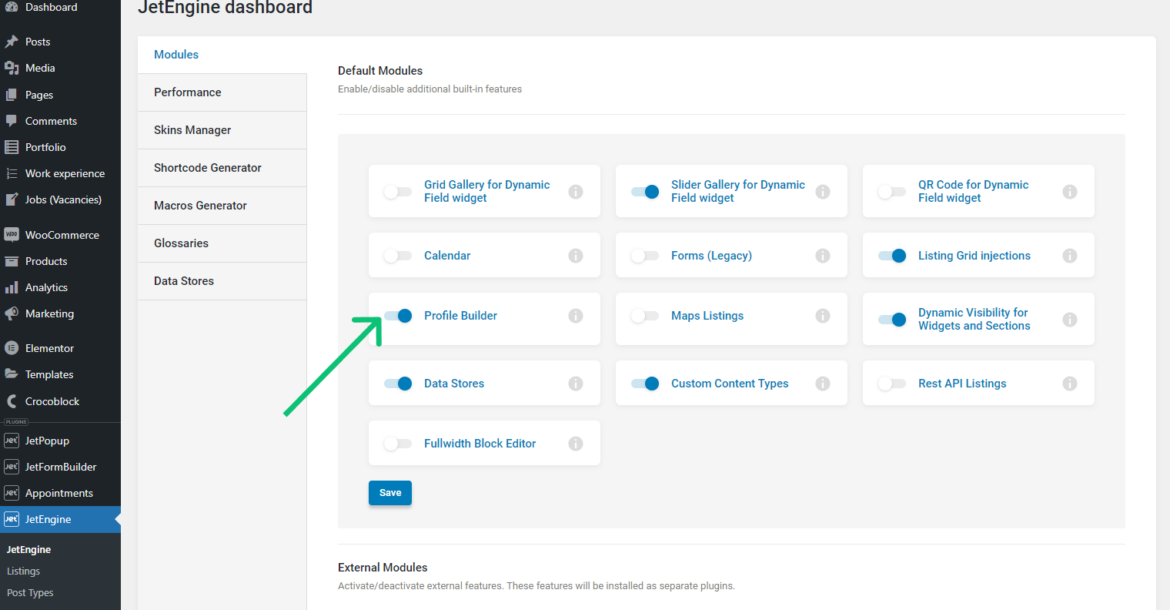This screenshot has width=1170, height=610.
Task: Go to Post Types submenu link
Action: (30, 593)
